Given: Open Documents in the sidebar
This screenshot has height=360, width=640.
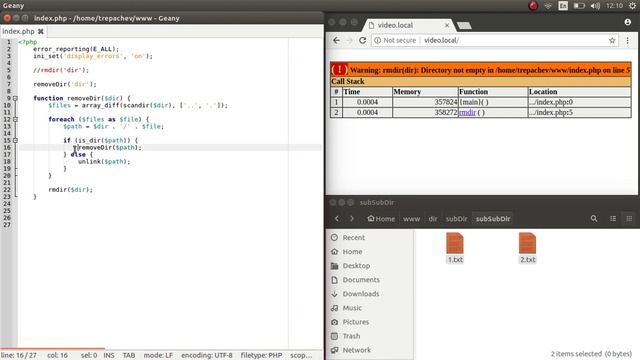Looking at the screenshot, I should click(361, 280).
